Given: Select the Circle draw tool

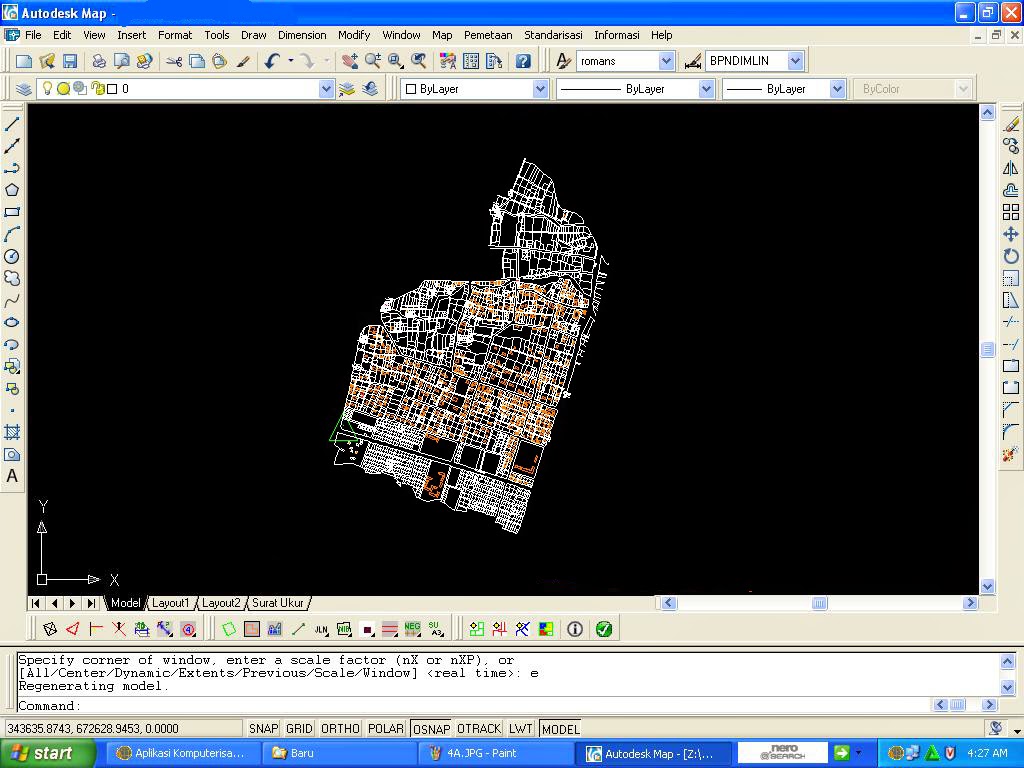Looking at the screenshot, I should coord(12,257).
